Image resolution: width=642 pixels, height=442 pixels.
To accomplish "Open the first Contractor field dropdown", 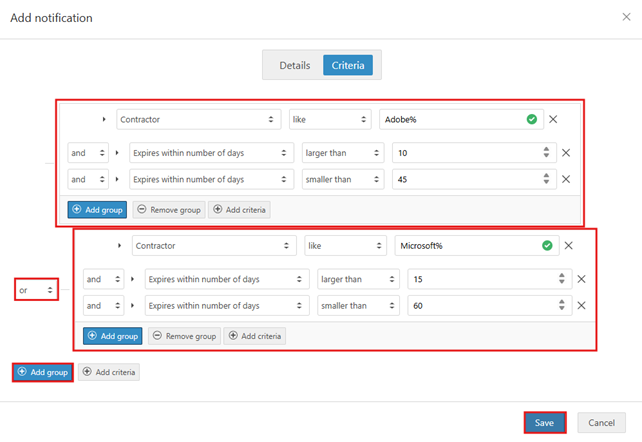I will (x=198, y=119).
